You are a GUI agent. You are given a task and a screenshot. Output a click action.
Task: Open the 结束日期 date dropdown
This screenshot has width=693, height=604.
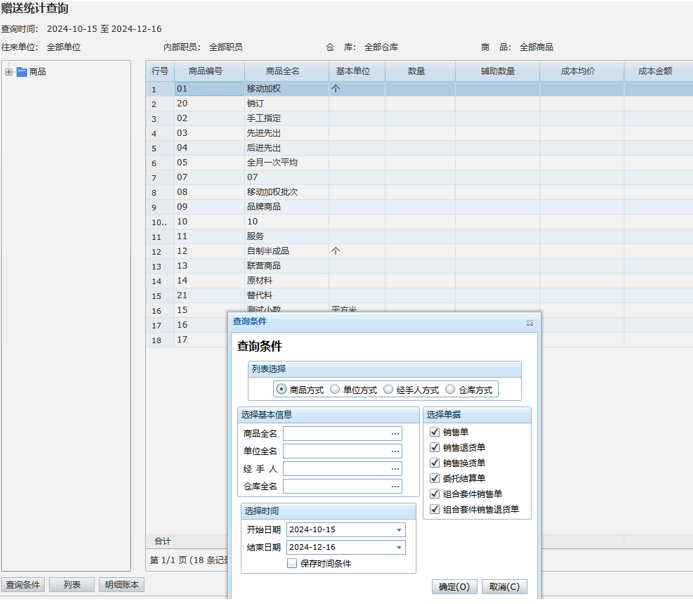399,548
